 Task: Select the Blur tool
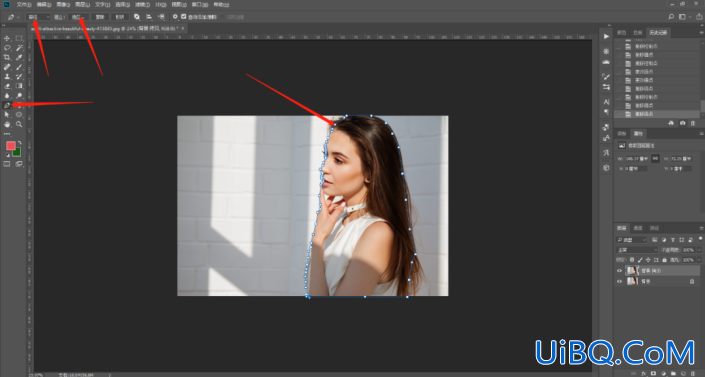7,95
